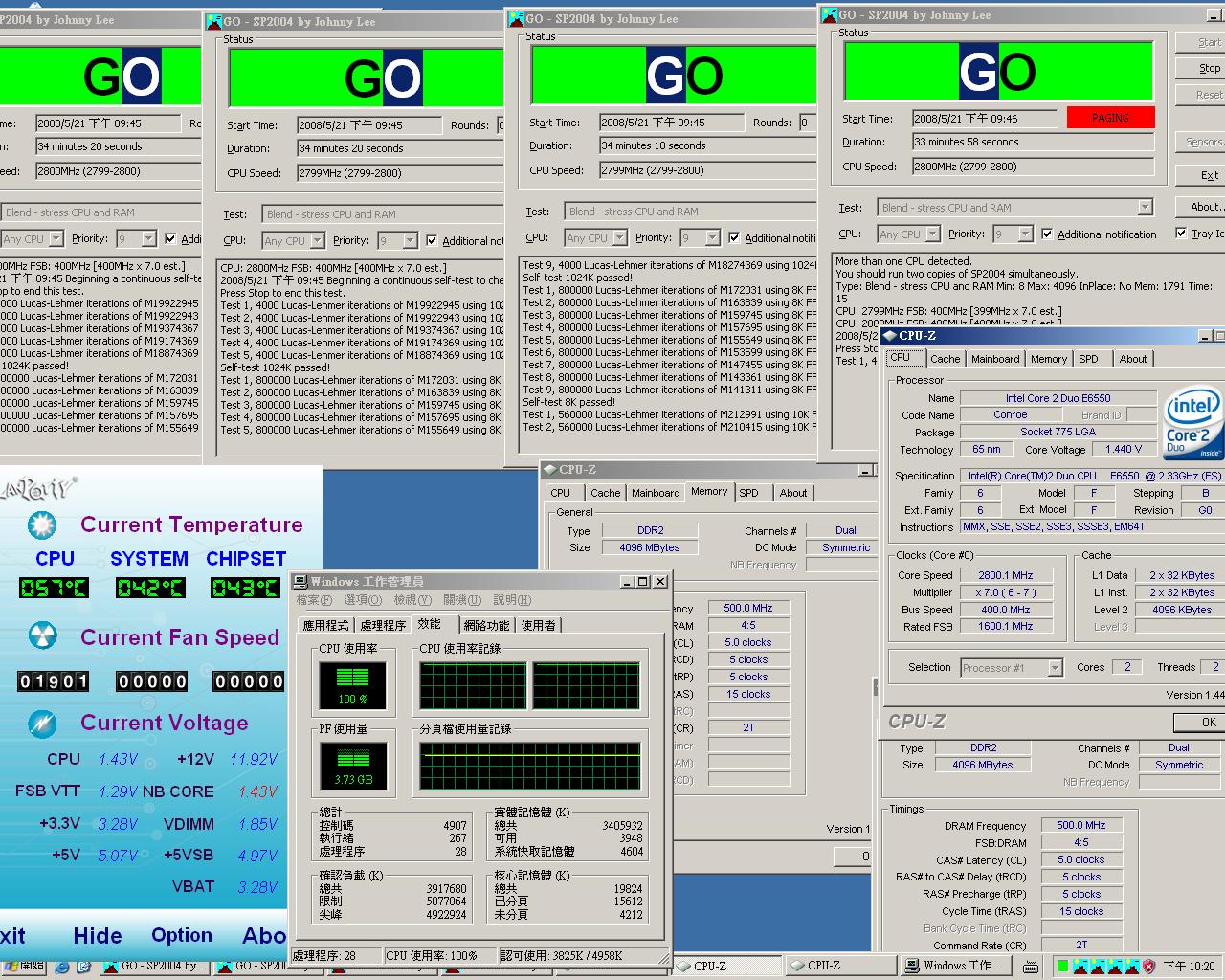Click the Hide button in the hardware monitor
1225x980 pixels.
pos(96,936)
